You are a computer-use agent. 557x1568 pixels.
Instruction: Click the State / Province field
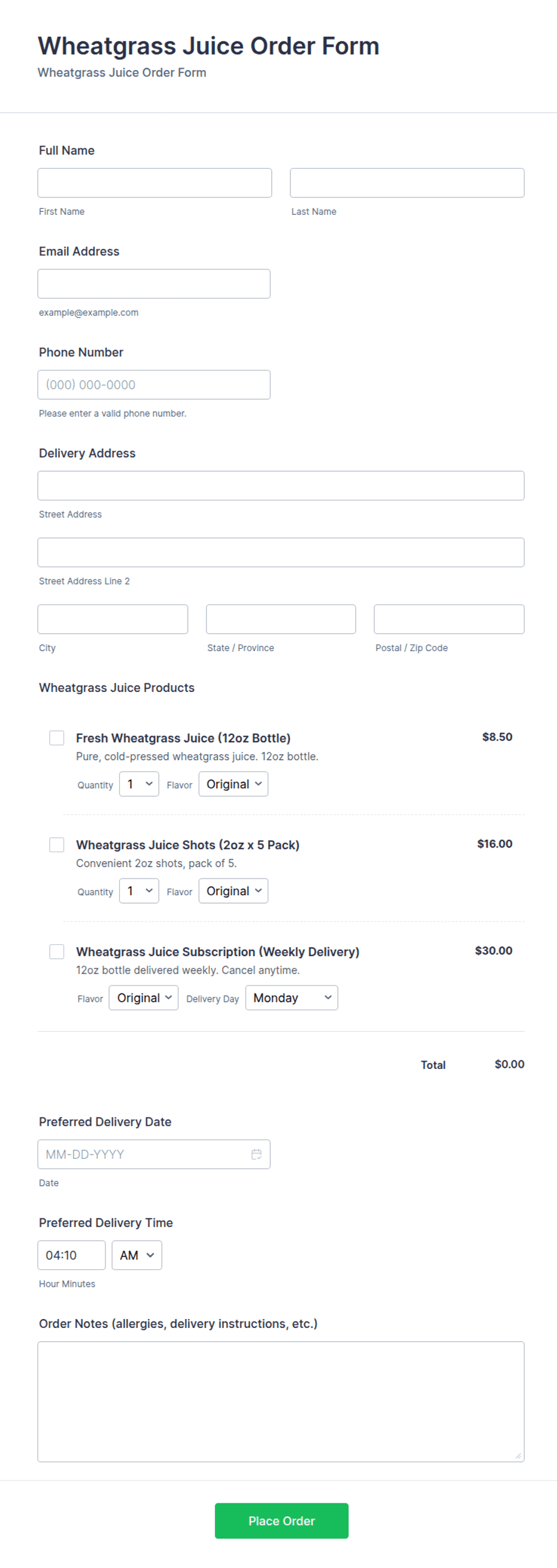click(281, 619)
